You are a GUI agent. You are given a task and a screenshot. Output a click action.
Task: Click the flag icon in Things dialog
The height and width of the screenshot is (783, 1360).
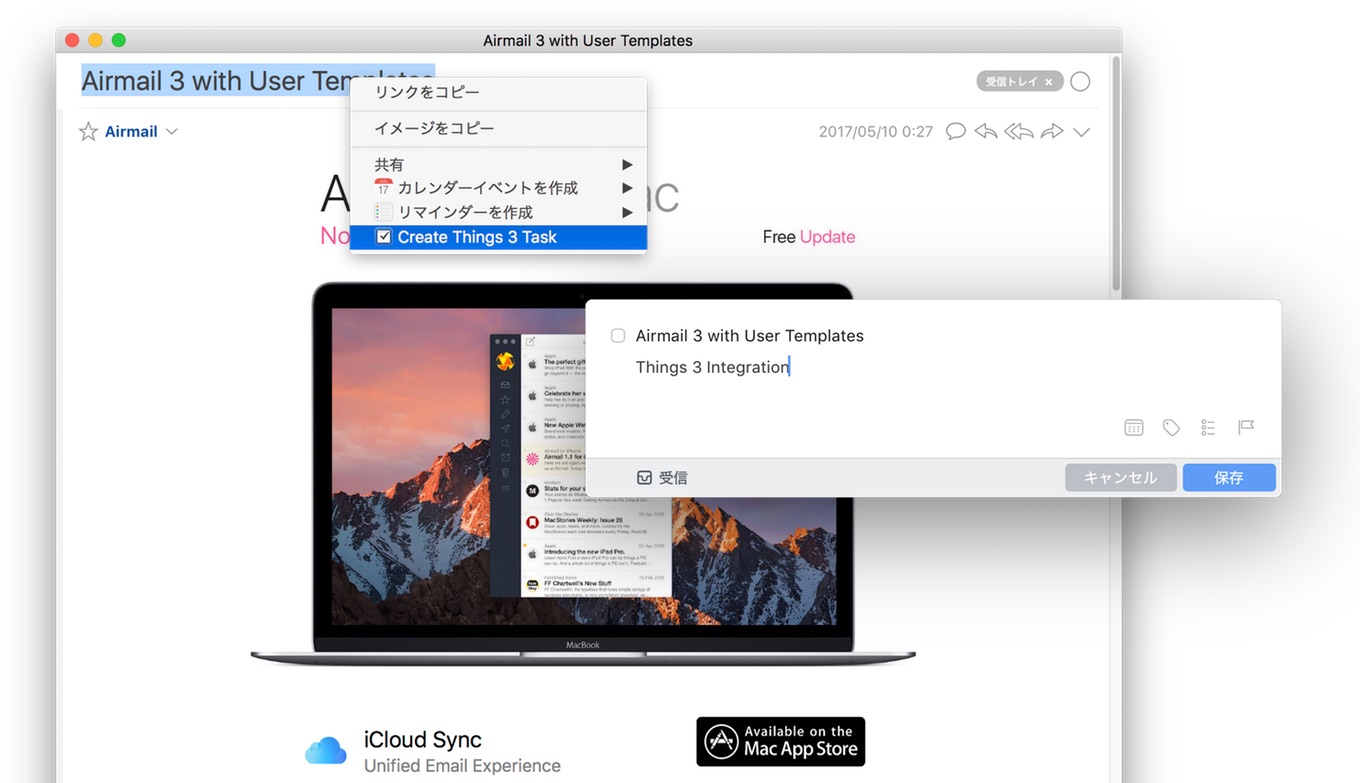1245,427
